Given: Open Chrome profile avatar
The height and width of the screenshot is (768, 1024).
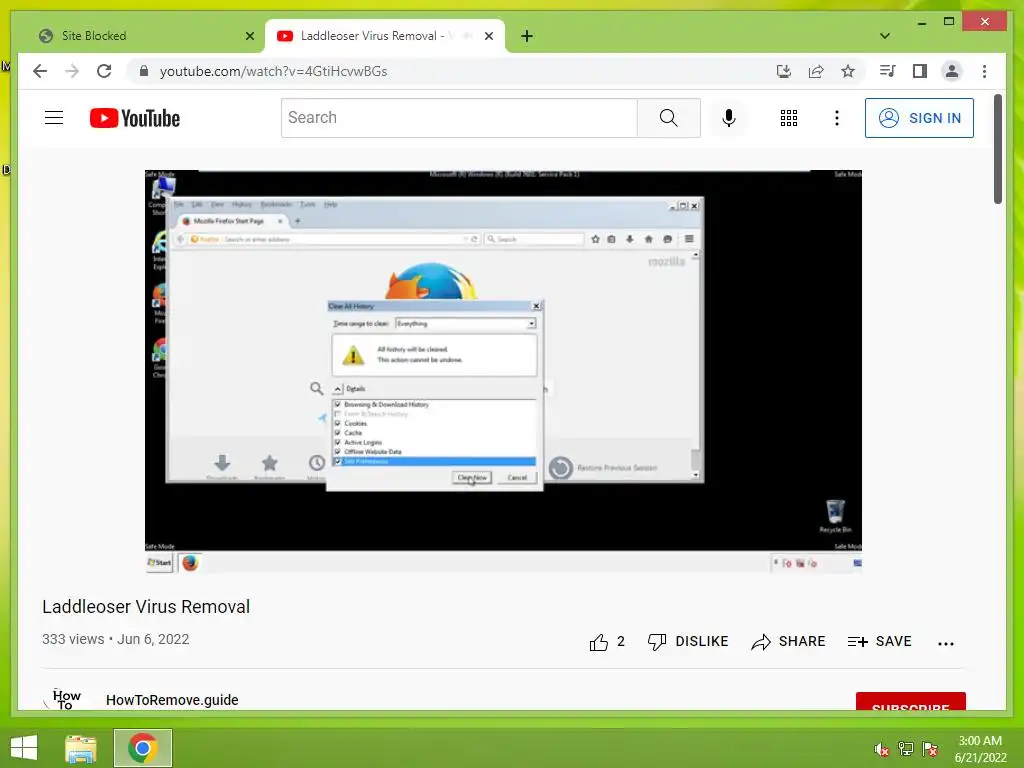Looking at the screenshot, I should [x=952, y=71].
